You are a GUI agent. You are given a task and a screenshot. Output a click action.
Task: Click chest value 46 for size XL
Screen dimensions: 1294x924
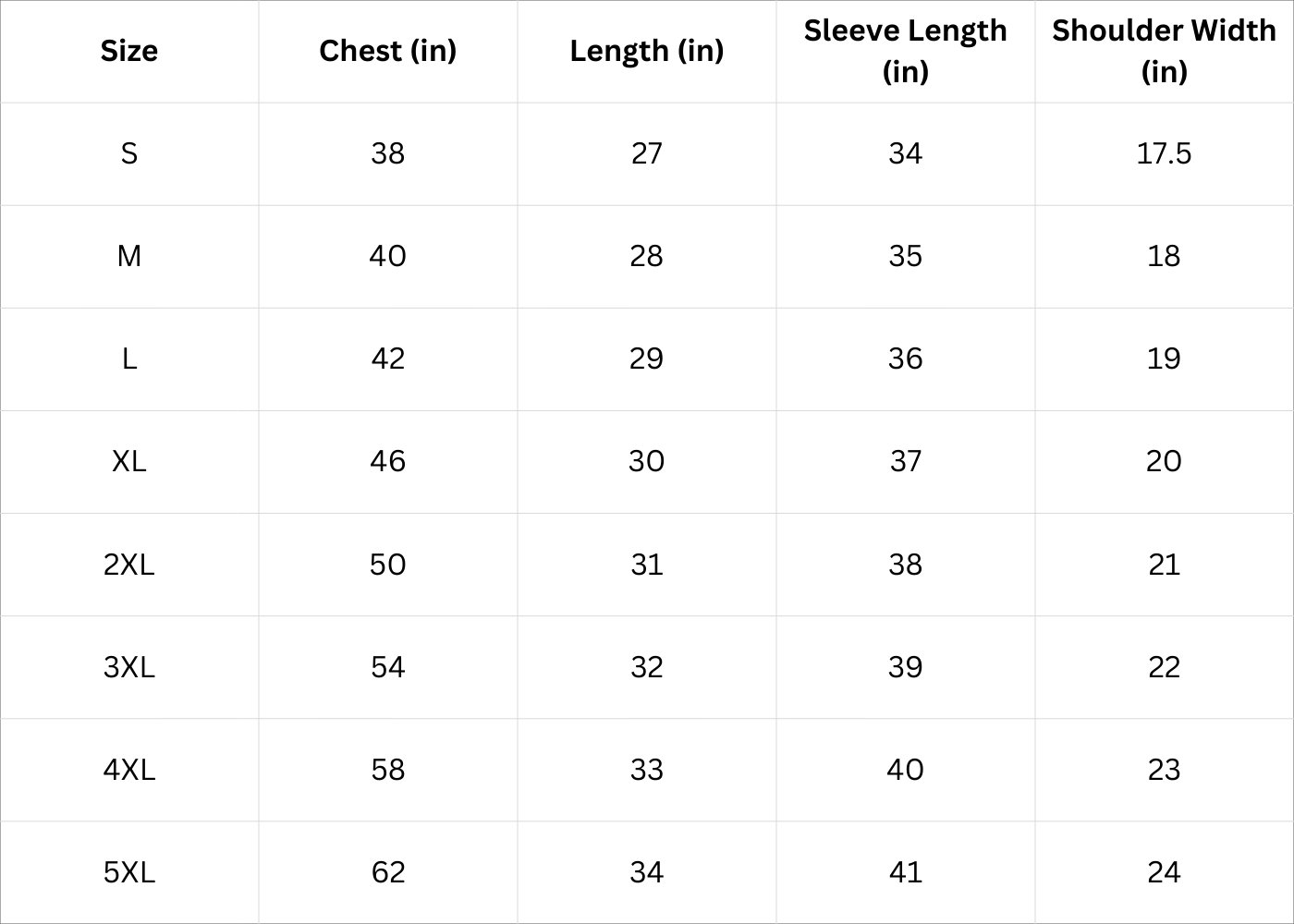point(388,461)
